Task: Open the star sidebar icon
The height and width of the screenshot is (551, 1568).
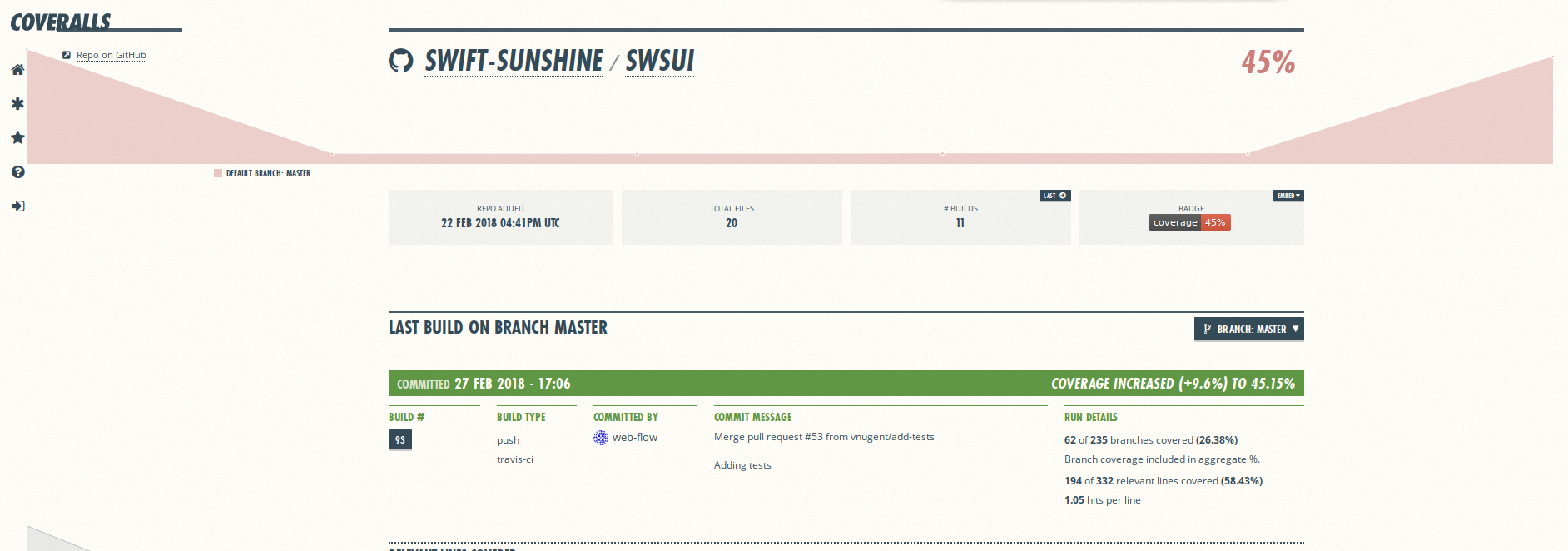Action: [x=17, y=137]
